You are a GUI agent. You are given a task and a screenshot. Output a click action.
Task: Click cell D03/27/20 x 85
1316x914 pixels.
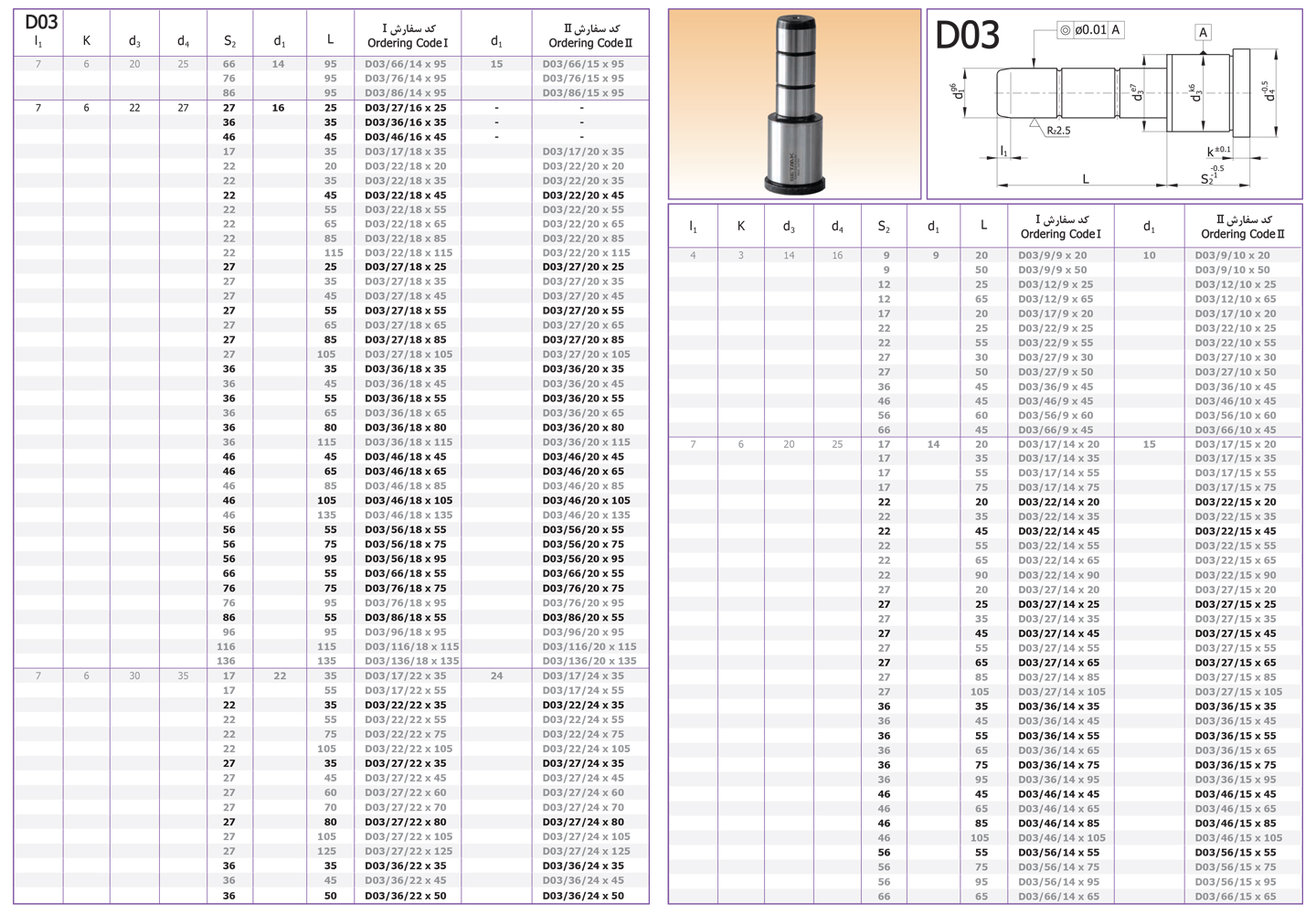pyautogui.click(x=583, y=340)
